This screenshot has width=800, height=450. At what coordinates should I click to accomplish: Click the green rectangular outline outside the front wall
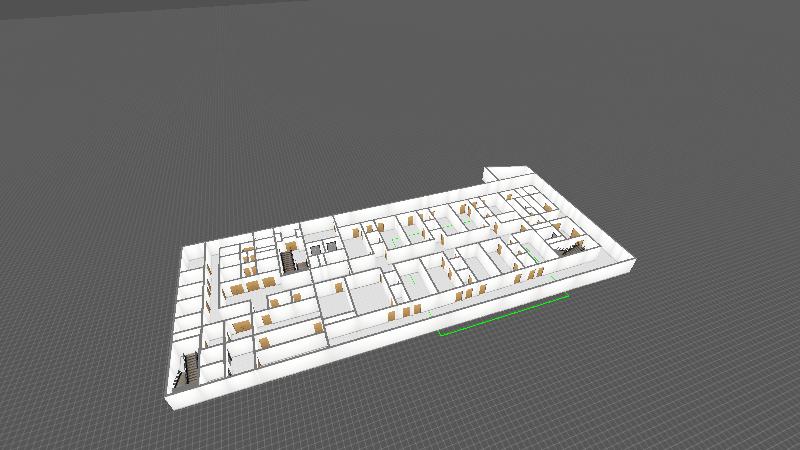pyautogui.click(x=505, y=315)
